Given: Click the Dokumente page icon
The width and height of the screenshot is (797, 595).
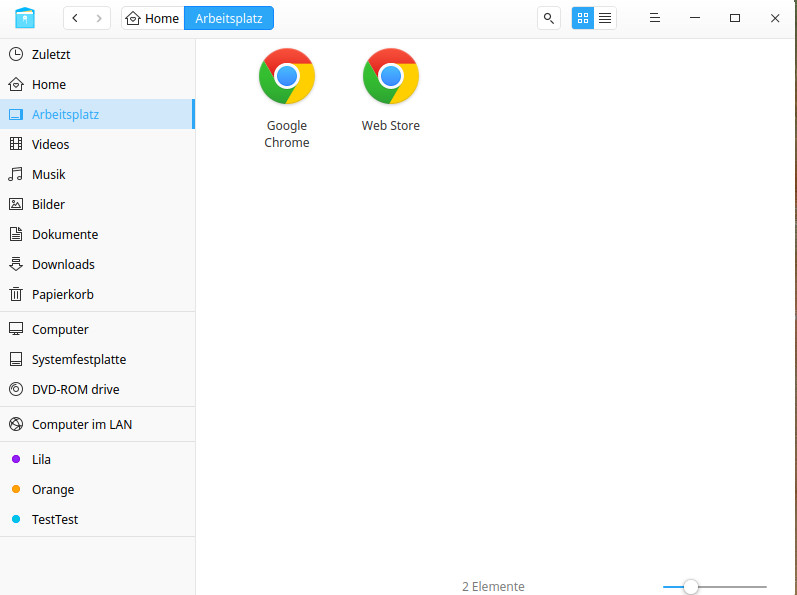Looking at the screenshot, I should point(16,234).
